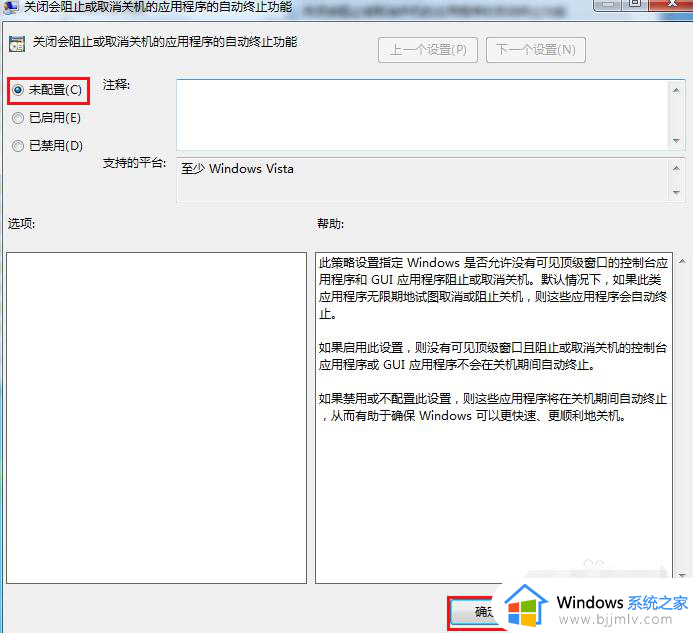The height and width of the screenshot is (633, 693).
Task: Click the 至少 Windows Vista text
Action: (237, 169)
